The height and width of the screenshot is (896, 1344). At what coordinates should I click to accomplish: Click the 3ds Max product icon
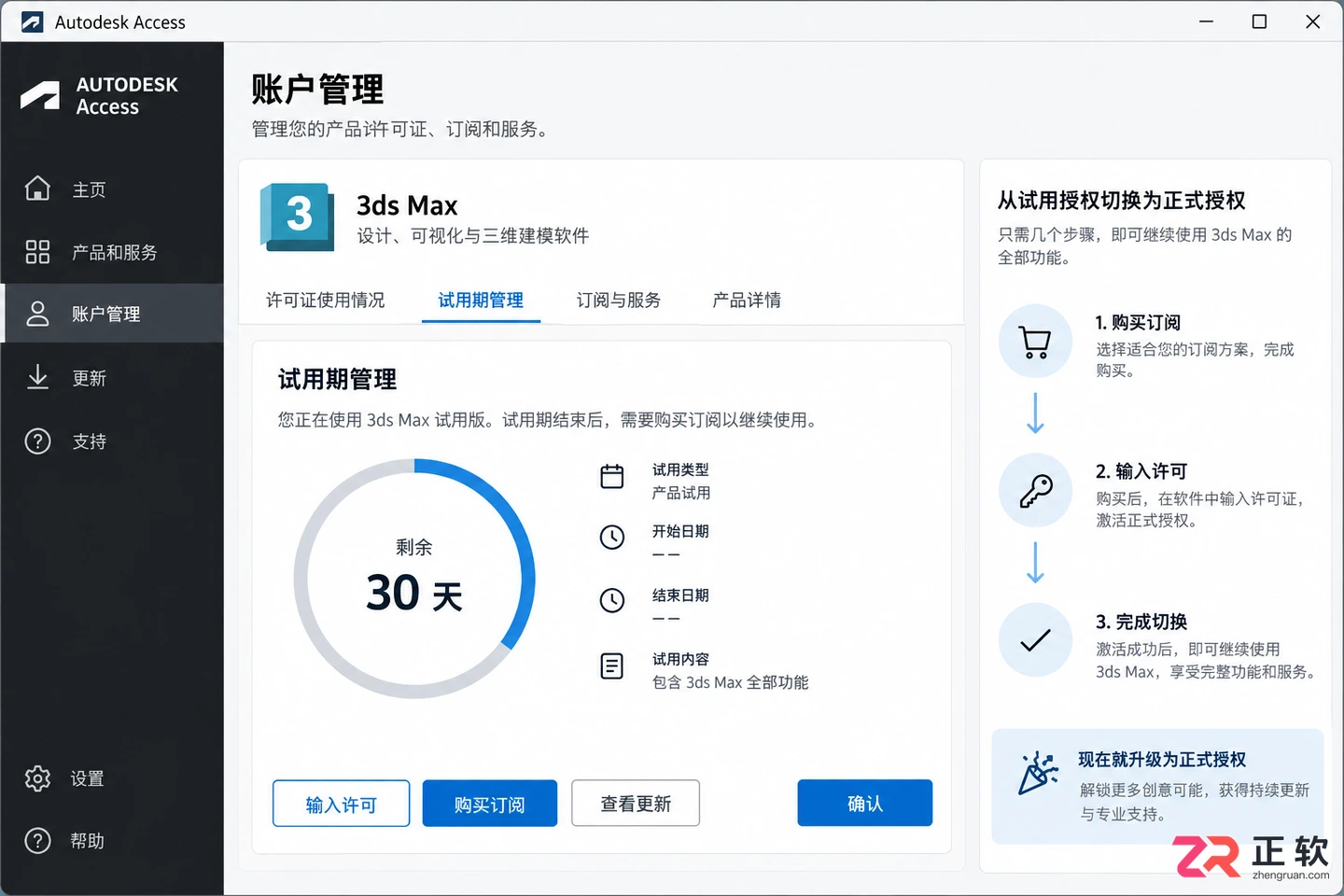298,217
